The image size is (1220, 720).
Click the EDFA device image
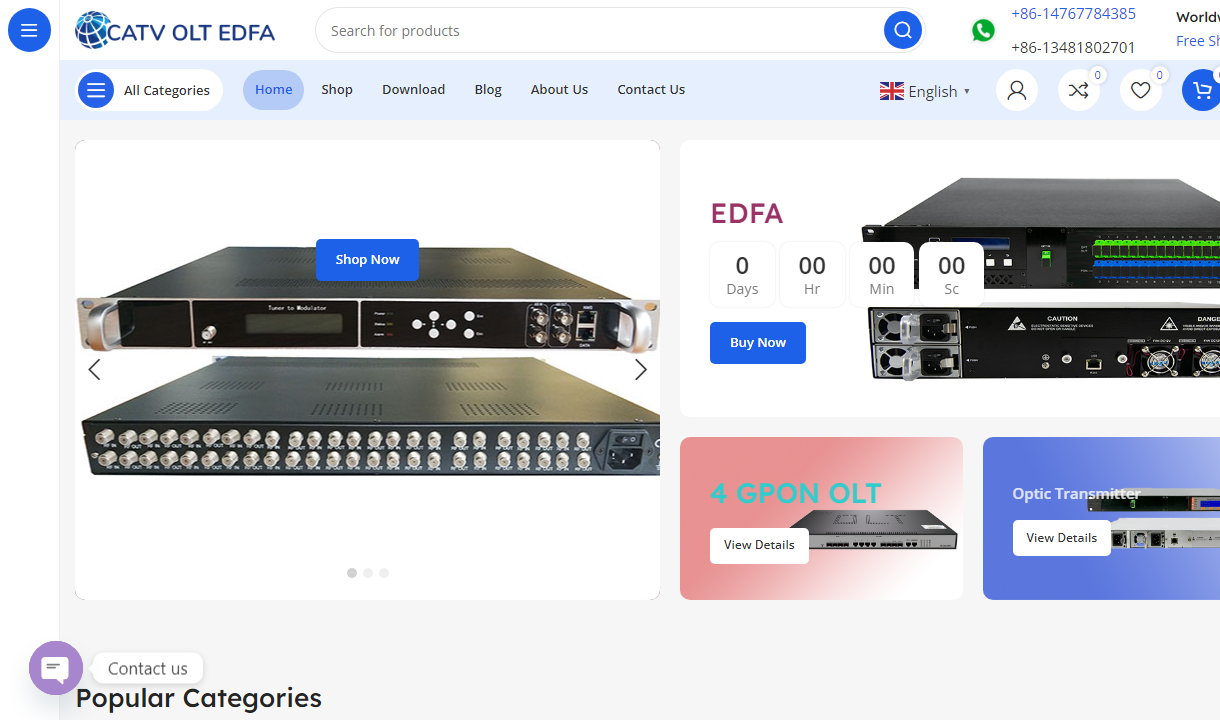pos(1041,280)
